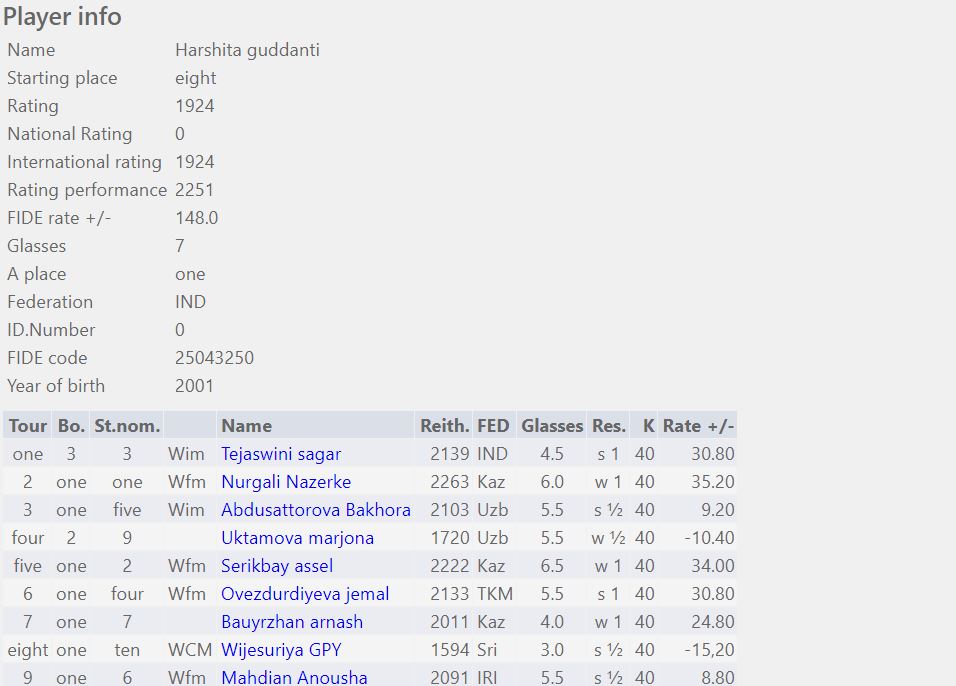956x686 pixels.
Task: Click Mahdian Anousha name link
Action: [x=294, y=678]
